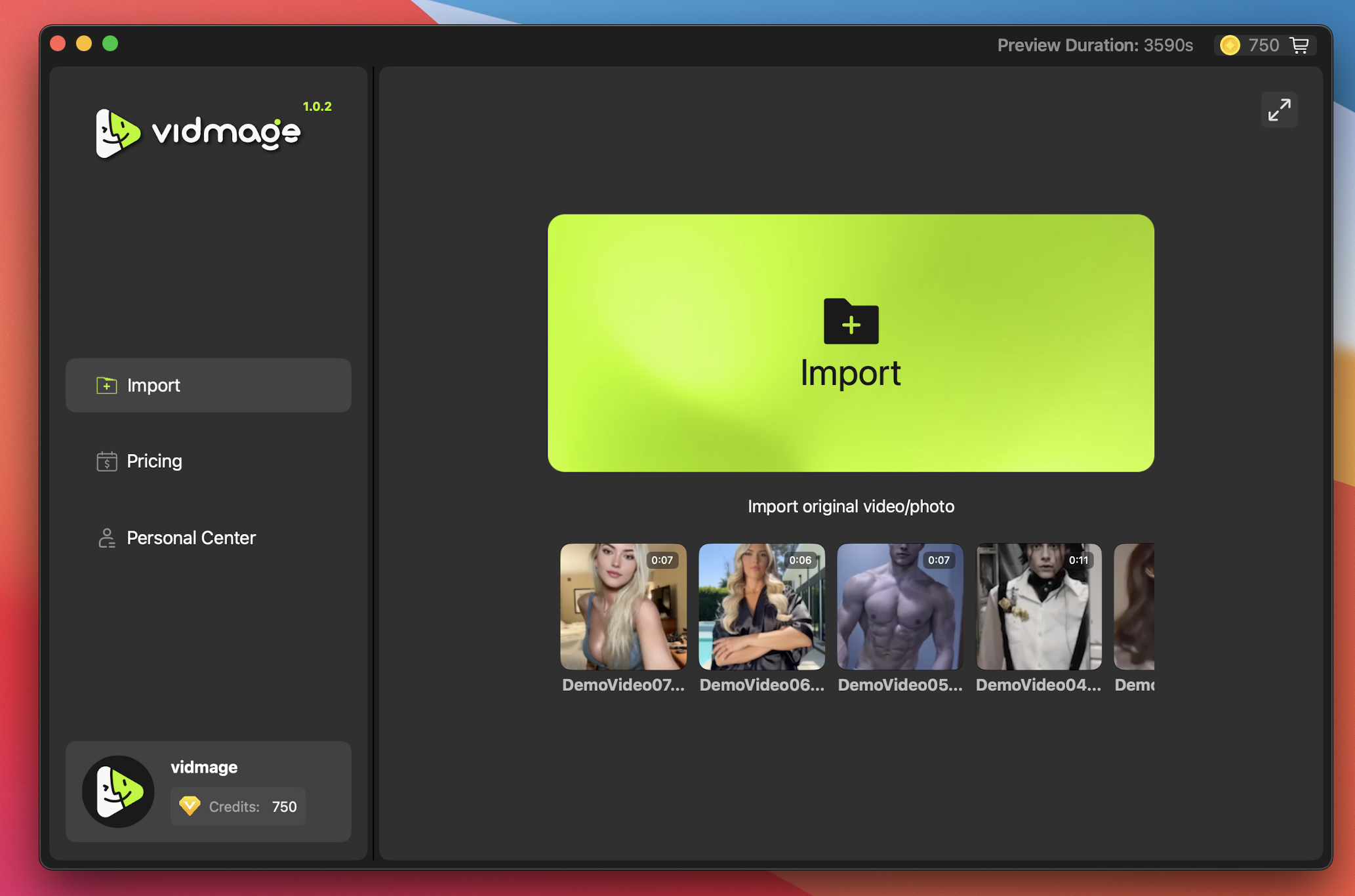Screen dimensions: 1355x896
Task: Click the folder-plus icon in green Import area
Action: tap(851, 321)
